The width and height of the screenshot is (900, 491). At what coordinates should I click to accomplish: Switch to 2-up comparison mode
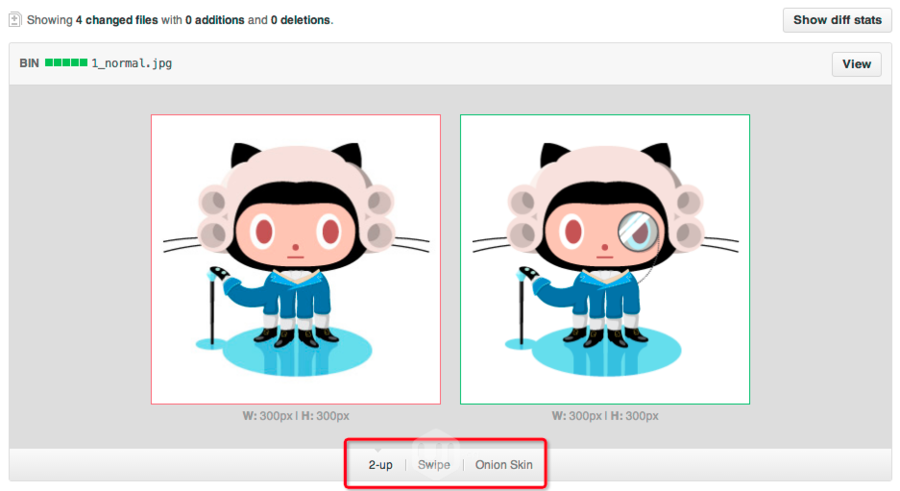381,465
